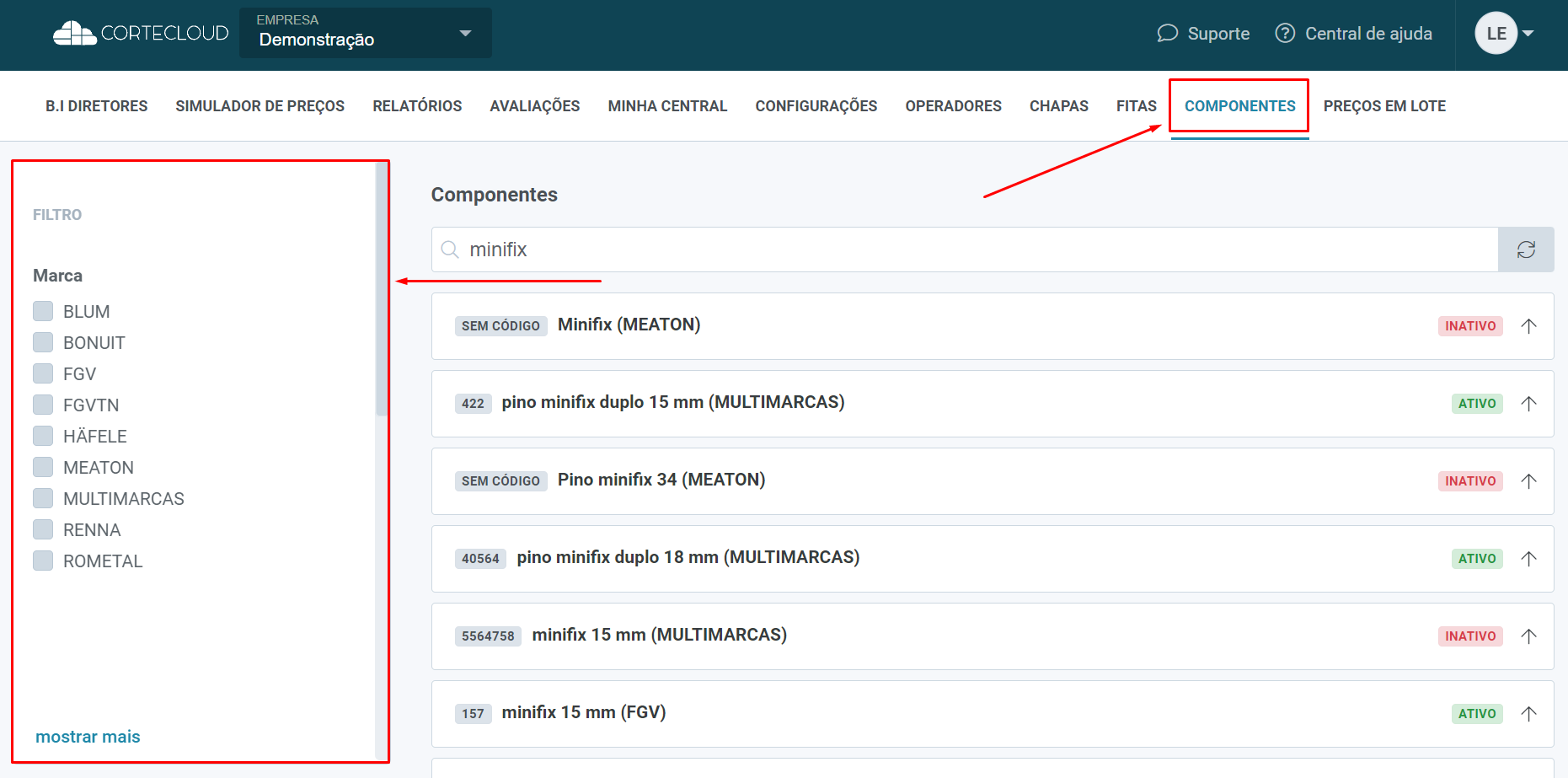1568x778 pixels.
Task: Click the mostrar mais link
Action: (x=88, y=737)
